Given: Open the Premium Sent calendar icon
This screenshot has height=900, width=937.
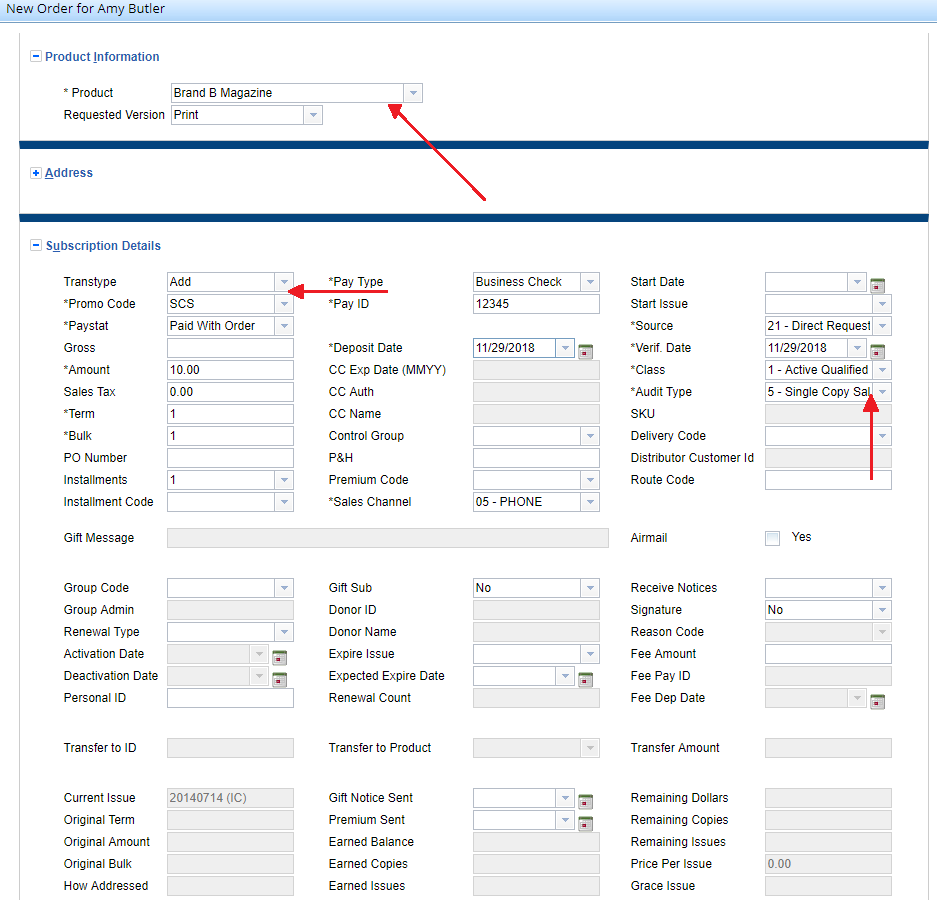Looking at the screenshot, I should (586, 823).
